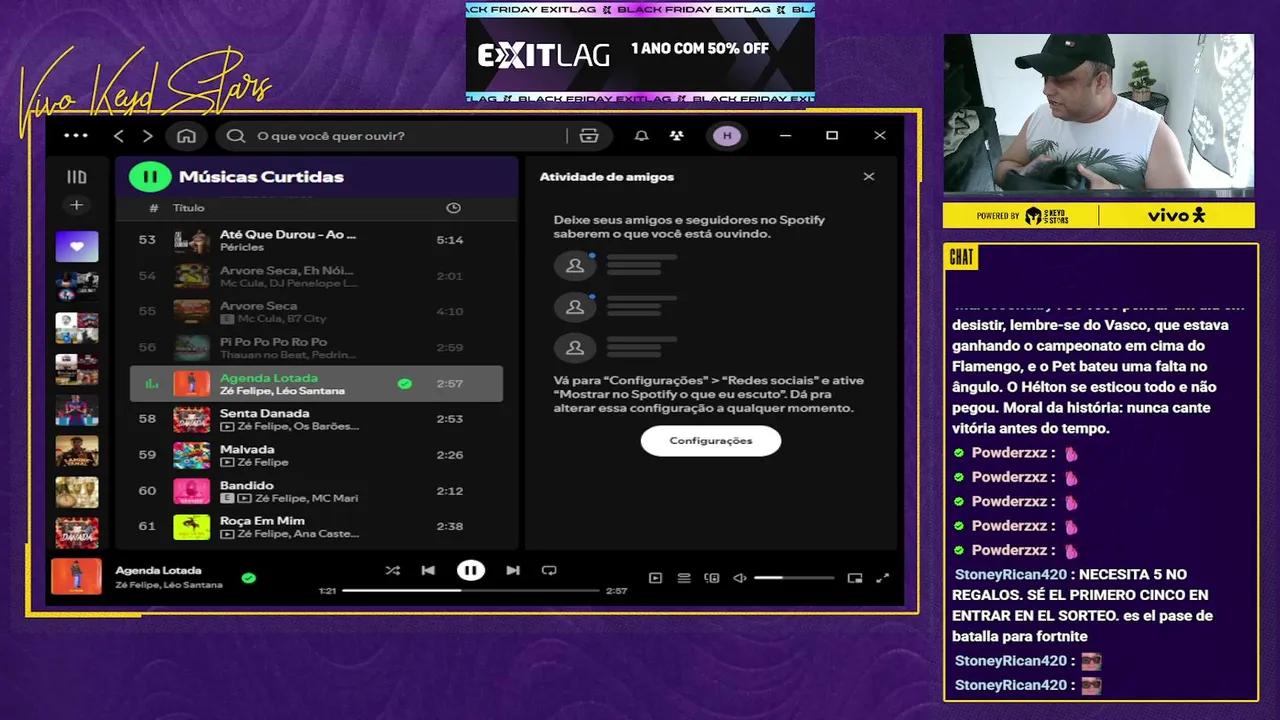This screenshot has height=720, width=1280.
Task: Enter full screen with the arrows icon
Action: tap(883, 578)
